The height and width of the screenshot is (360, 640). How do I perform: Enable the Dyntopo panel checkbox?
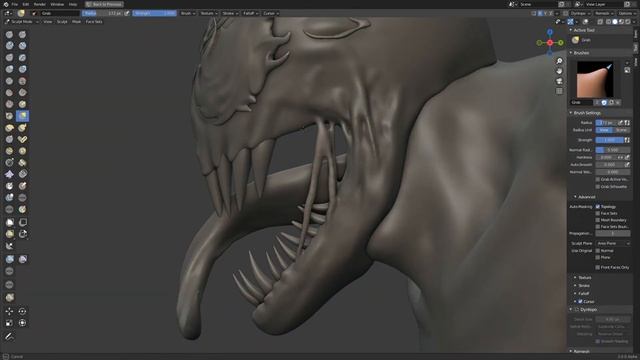click(x=577, y=309)
